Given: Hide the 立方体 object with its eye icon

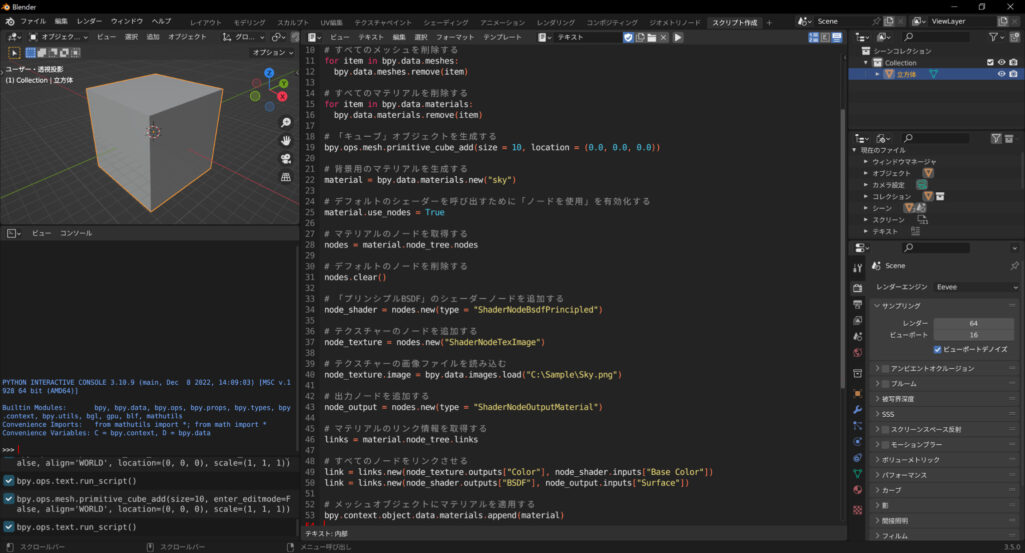Looking at the screenshot, I should [x=1001, y=75].
